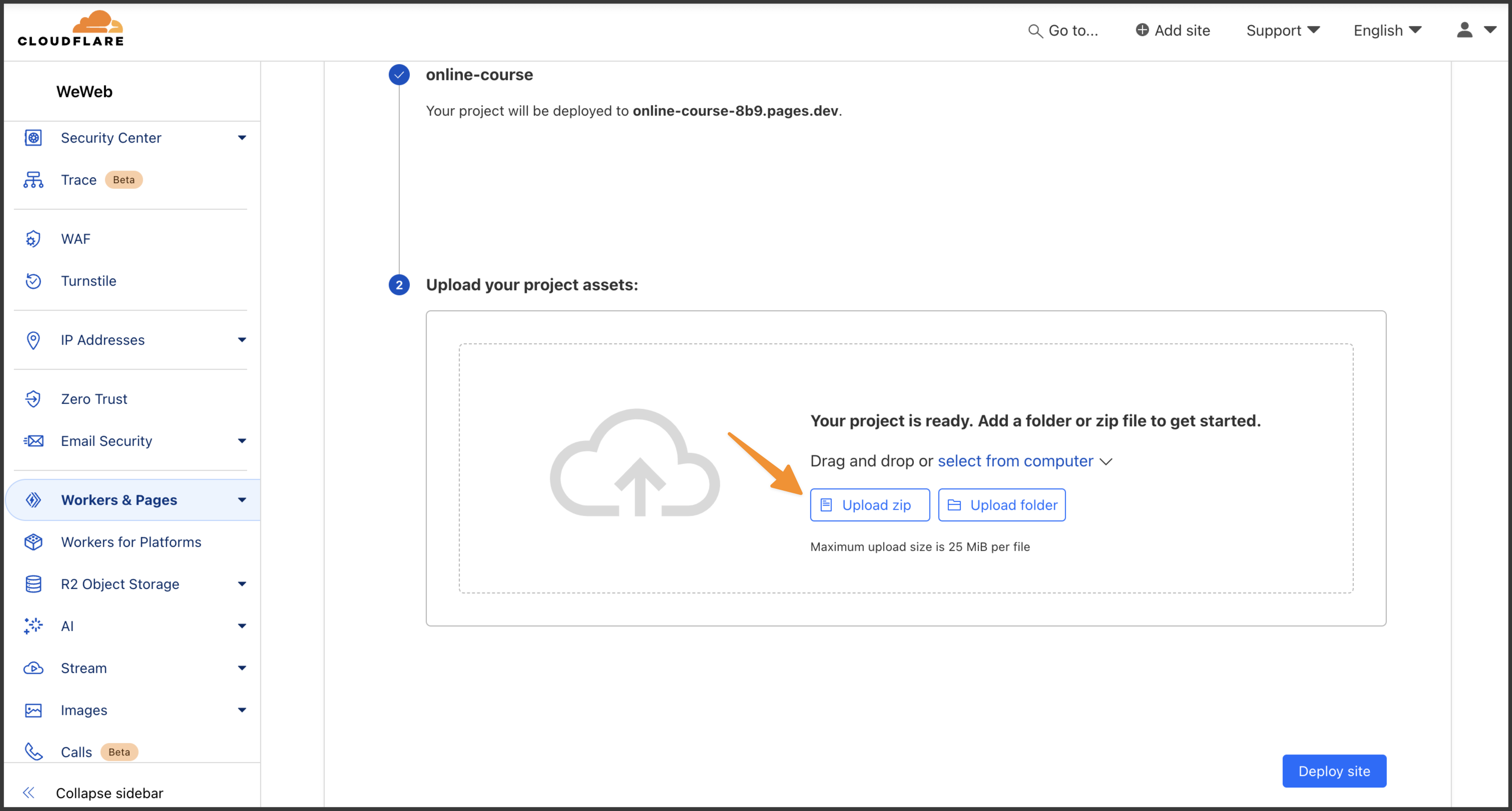This screenshot has width=1512, height=811.
Task: Open the English language dropdown
Action: click(1387, 30)
